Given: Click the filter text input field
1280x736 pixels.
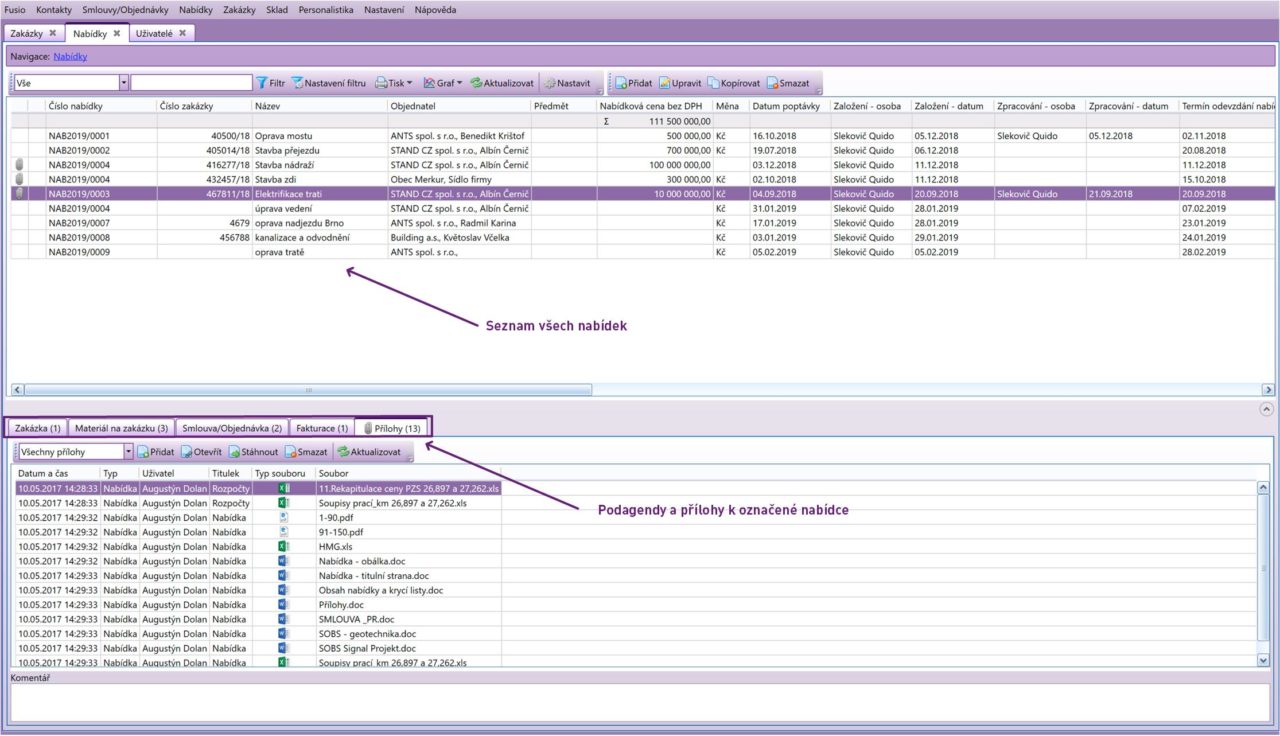Looking at the screenshot, I should (x=192, y=83).
